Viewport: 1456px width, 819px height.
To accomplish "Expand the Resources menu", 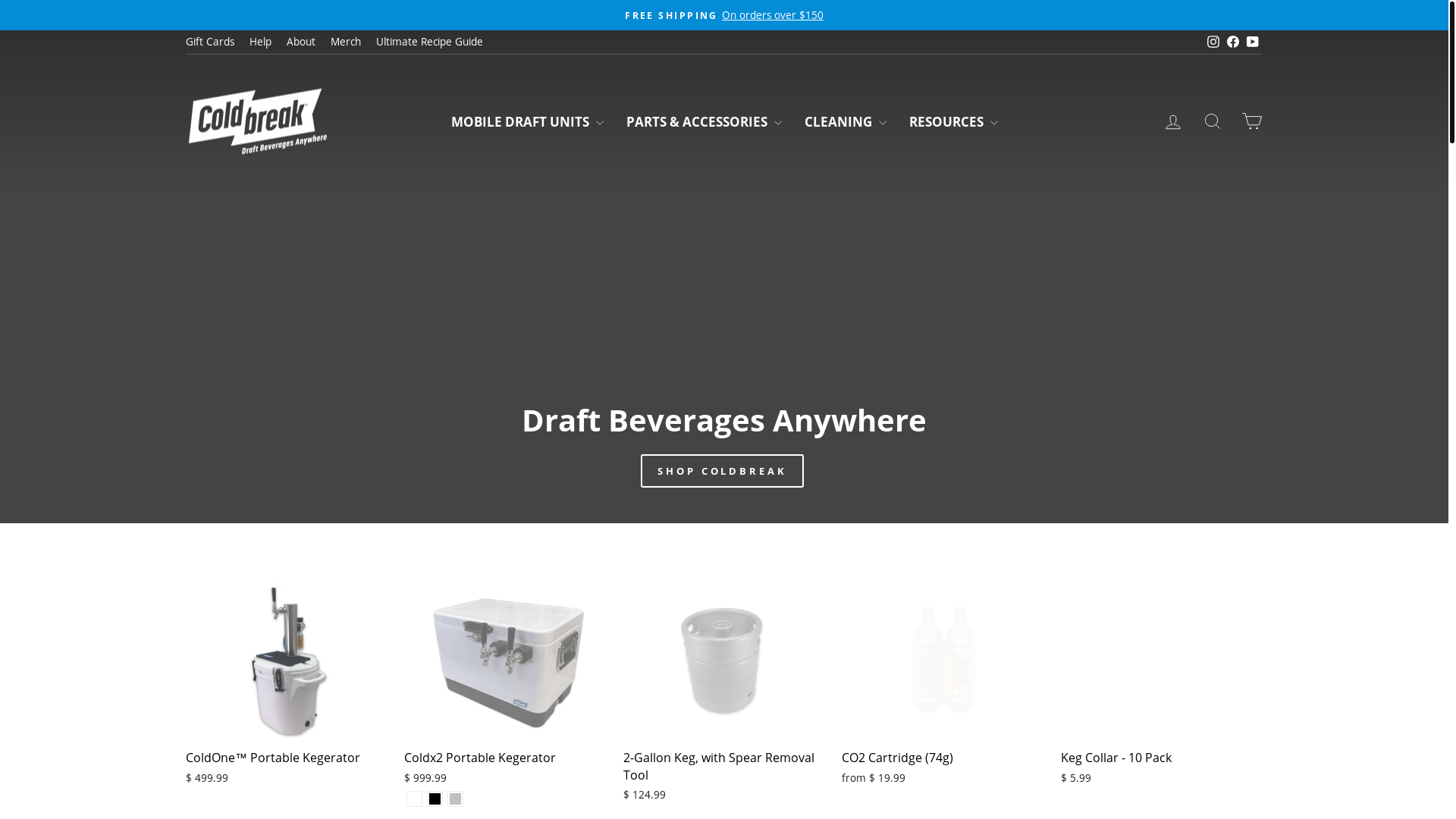I will pos(953,122).
